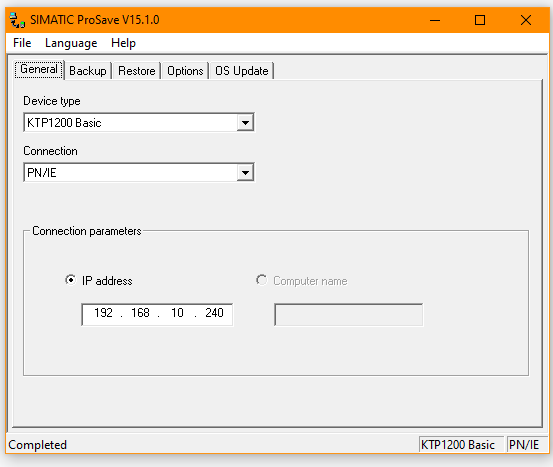The width and height of the screenshot is (553, 467).
Task: Select the IP address radio button
Action: click(71, 280)
